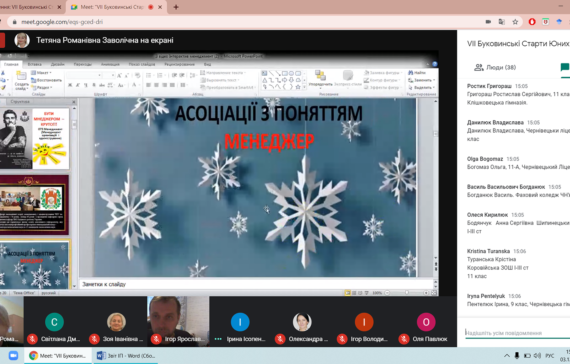Click the microphone icon in system tray
Screen dimensions: 570x364
click(517, 356)
